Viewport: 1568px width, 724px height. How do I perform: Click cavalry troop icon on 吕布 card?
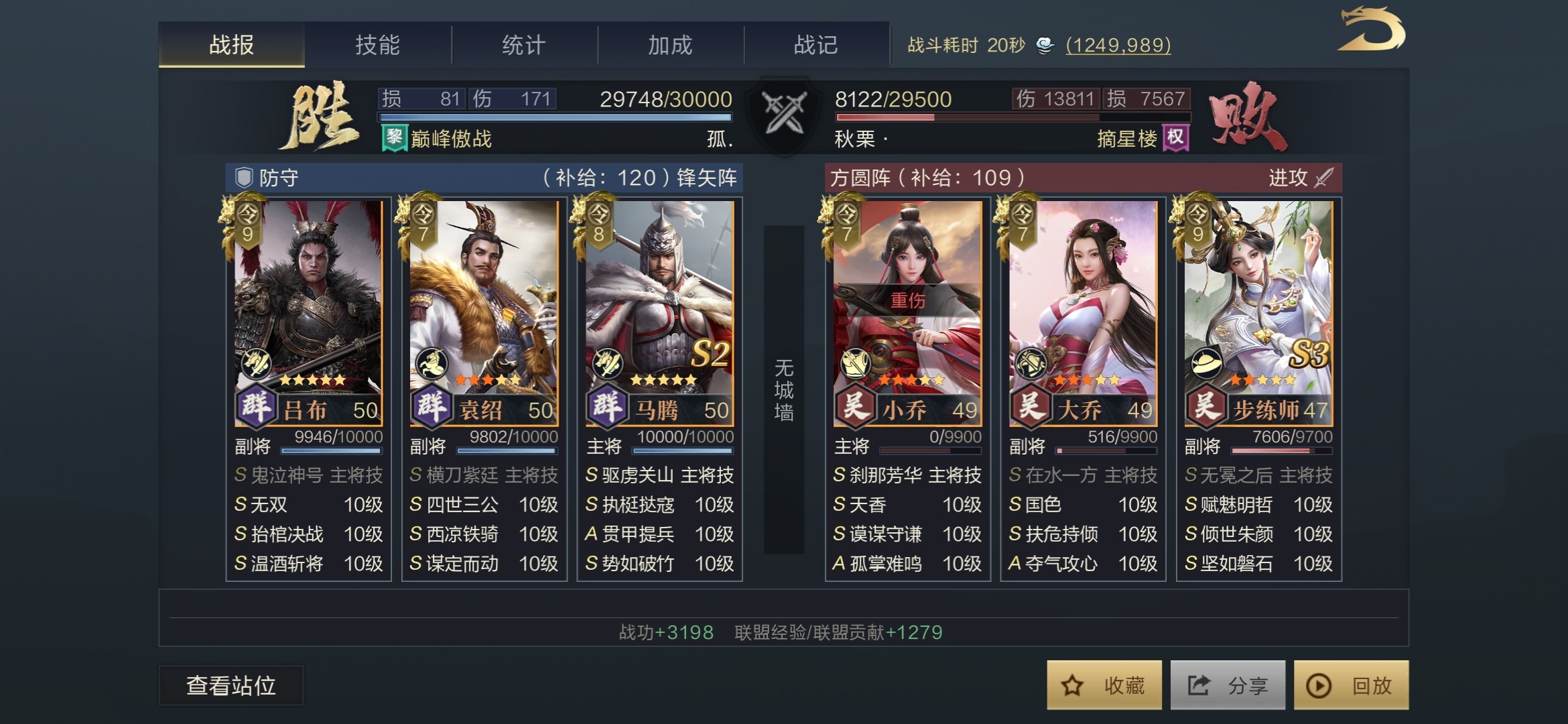pos(256,363)
